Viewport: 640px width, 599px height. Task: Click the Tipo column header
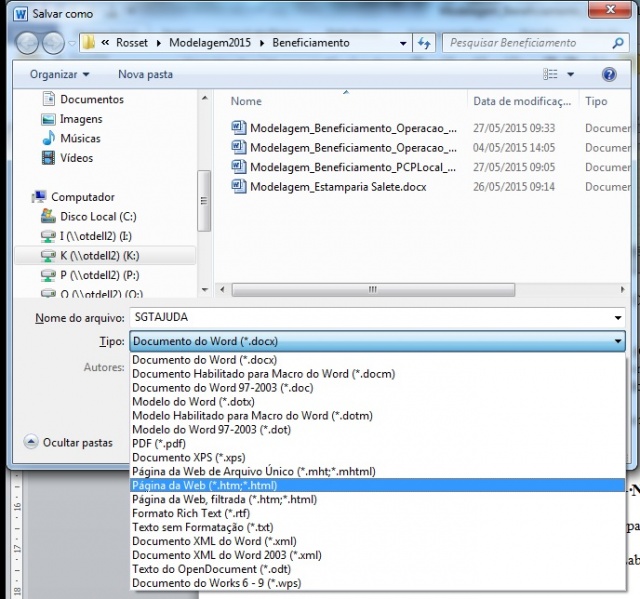pos(596,101)
